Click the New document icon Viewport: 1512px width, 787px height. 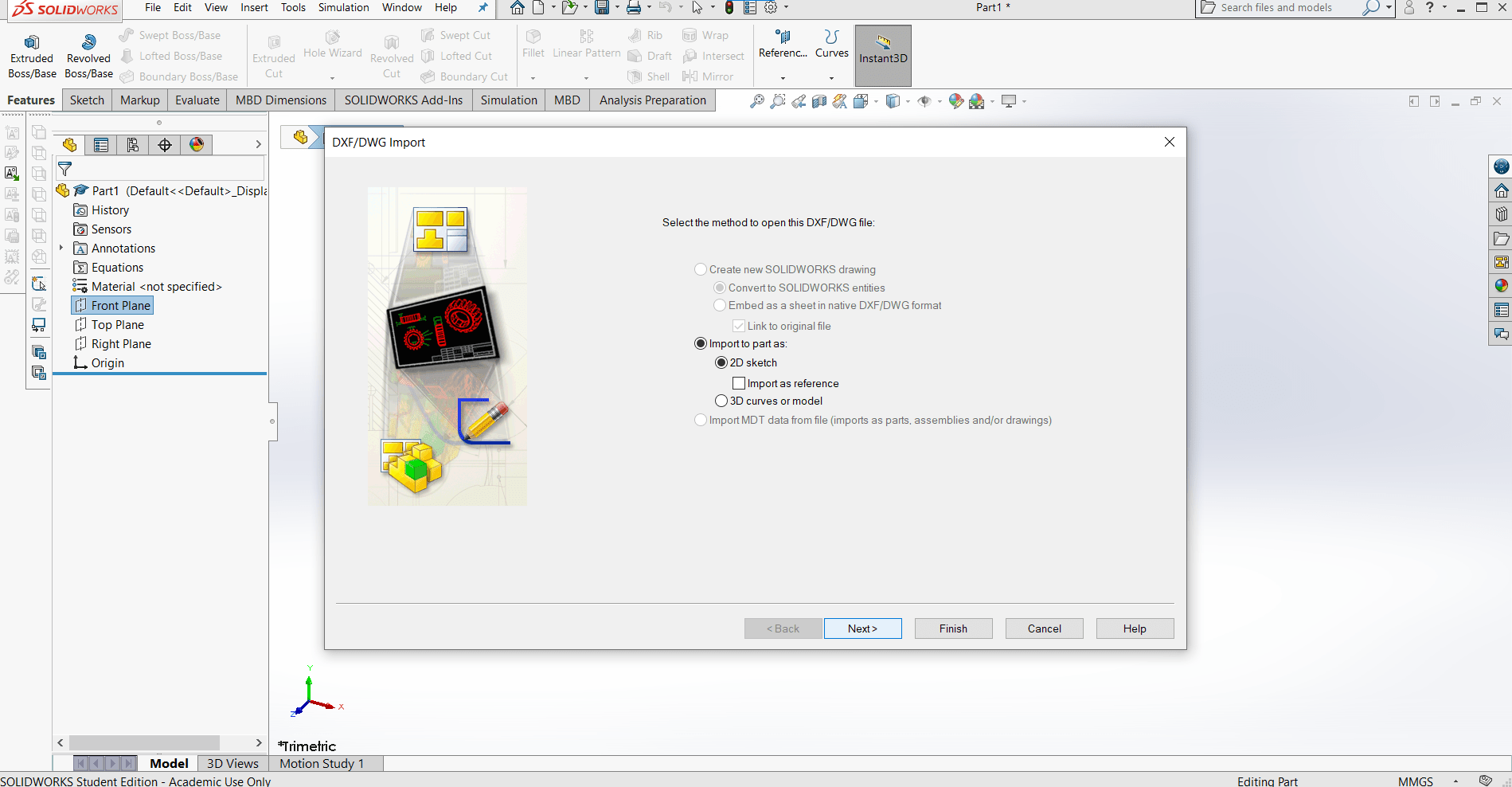(539, 8)
